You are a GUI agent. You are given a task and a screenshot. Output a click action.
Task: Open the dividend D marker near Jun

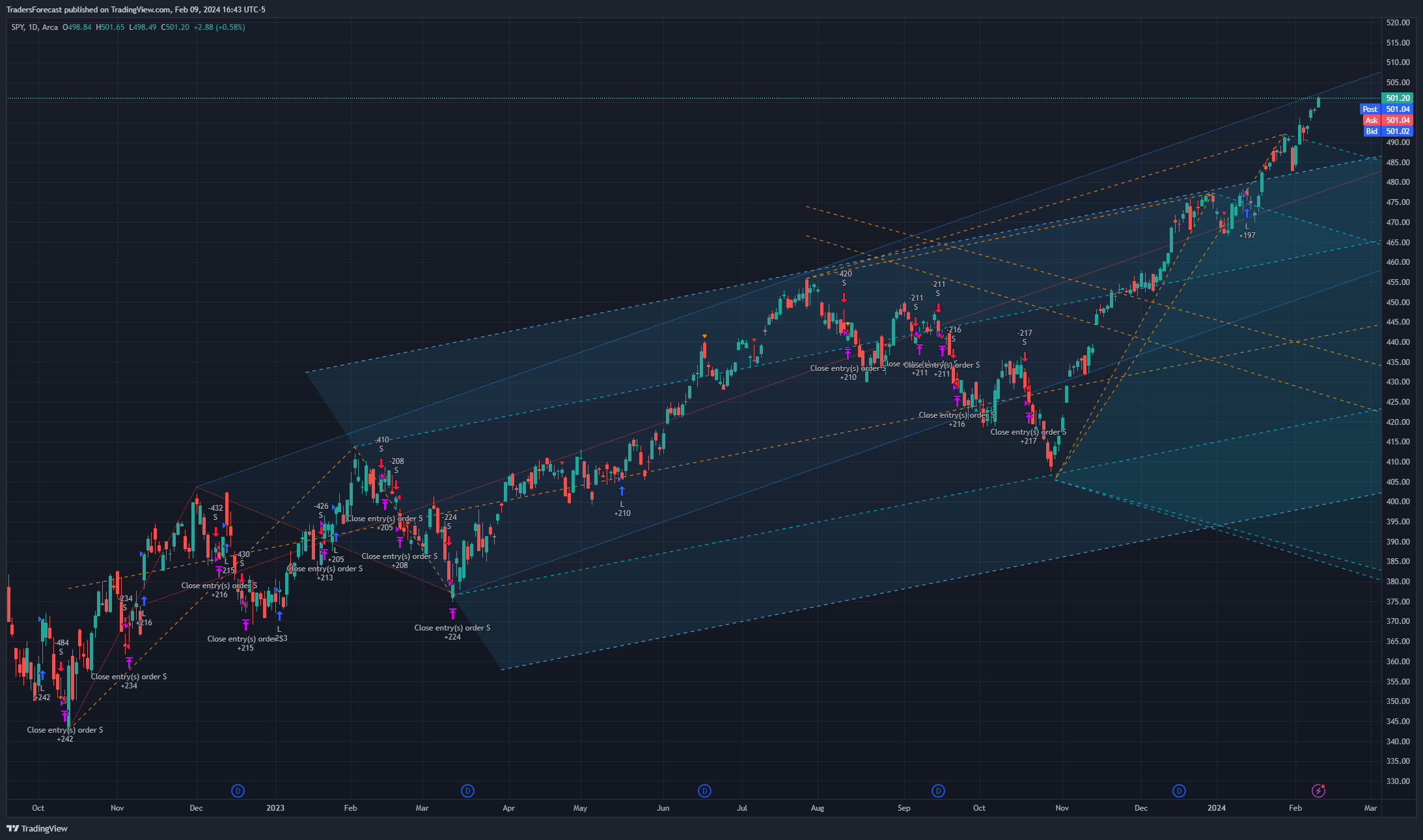coord(704,791)
